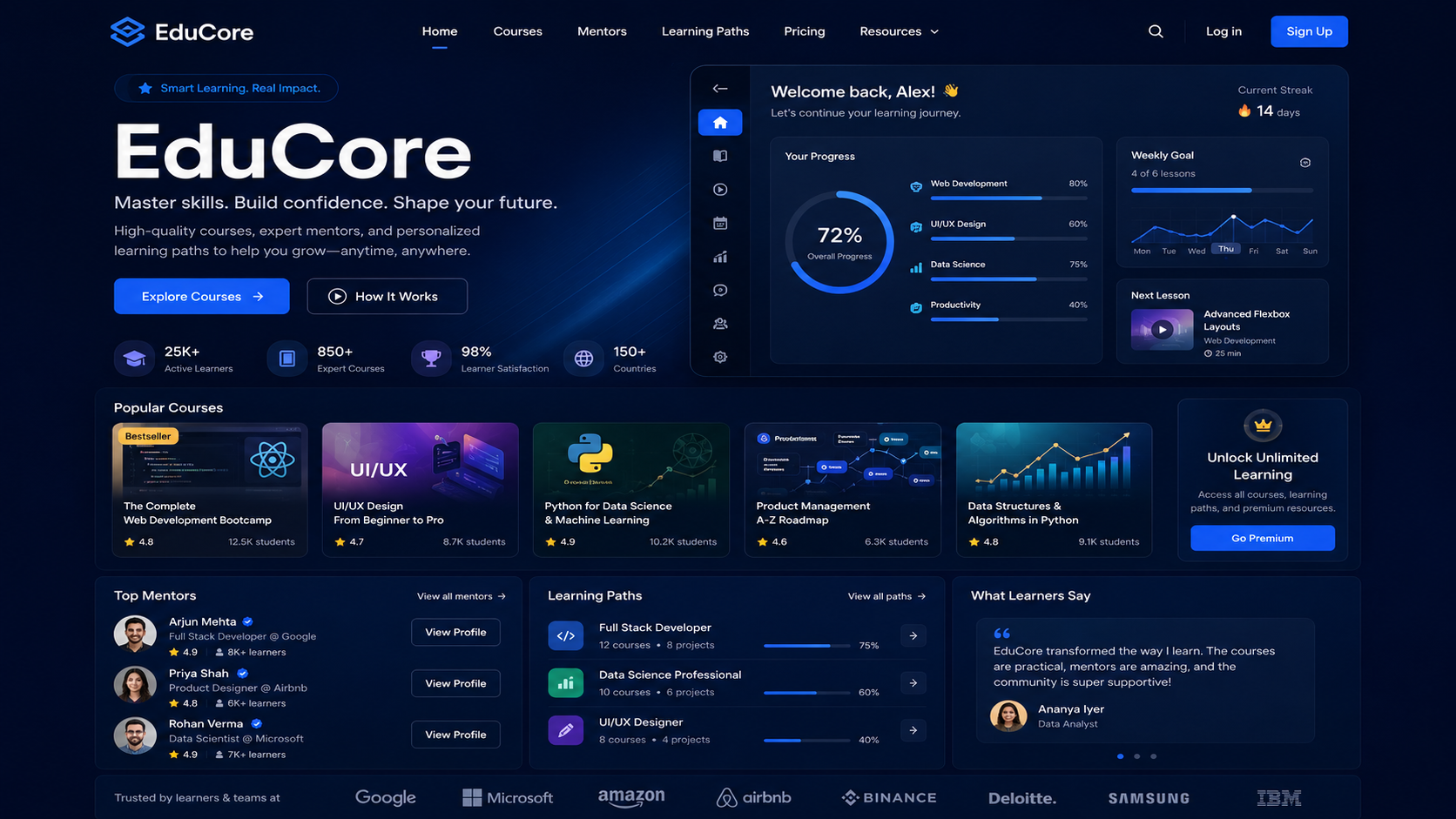Click the Sign Up button

click(x=1309, y=31)
